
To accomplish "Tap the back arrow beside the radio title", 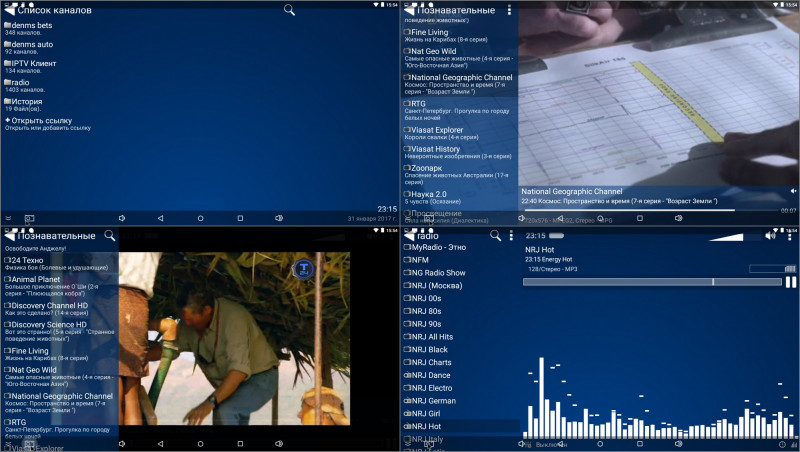I will pos(409,236).
